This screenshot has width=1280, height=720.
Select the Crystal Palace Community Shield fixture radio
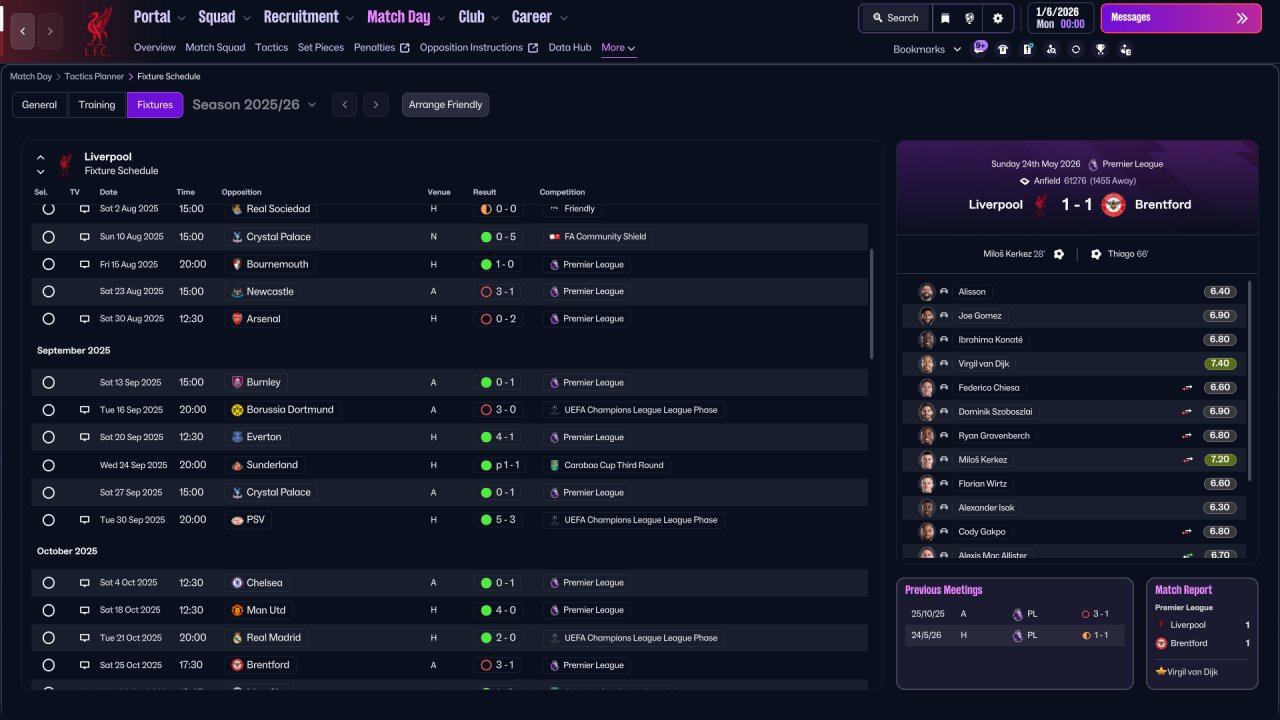(48, 237)
